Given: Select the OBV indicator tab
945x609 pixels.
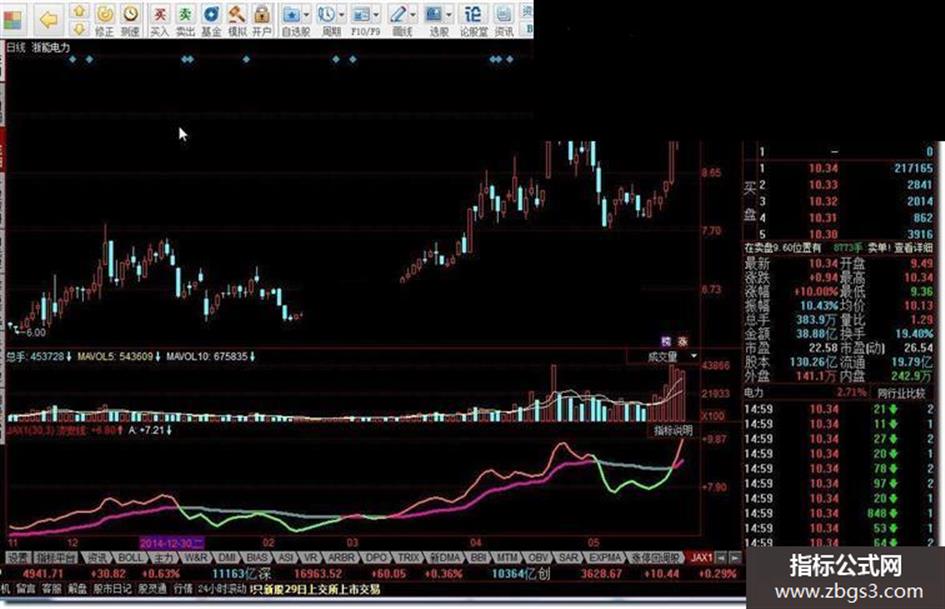Looking at the screenshot, I should point(538,558).
